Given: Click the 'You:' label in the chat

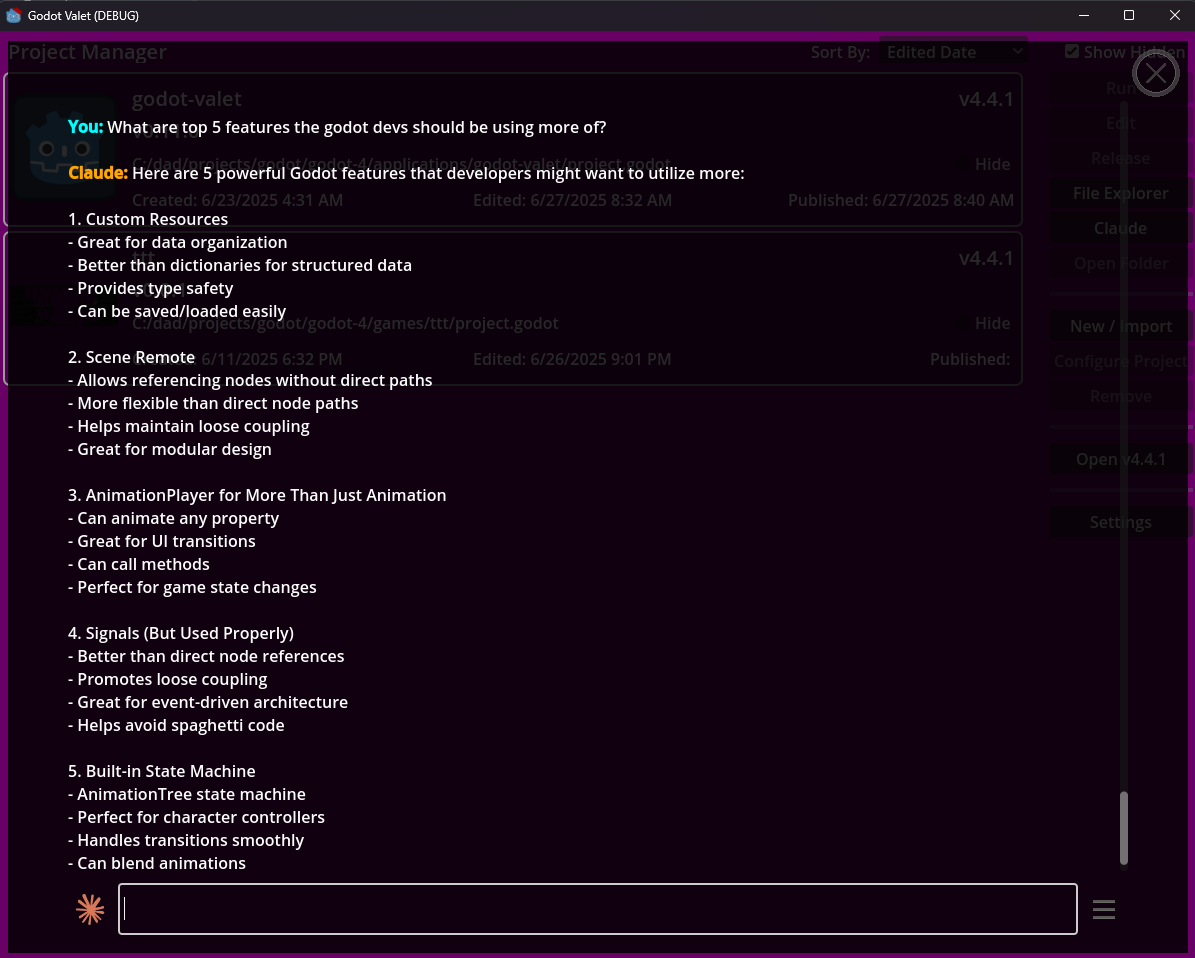Looking at the screenshot, I should coord(85,127).
